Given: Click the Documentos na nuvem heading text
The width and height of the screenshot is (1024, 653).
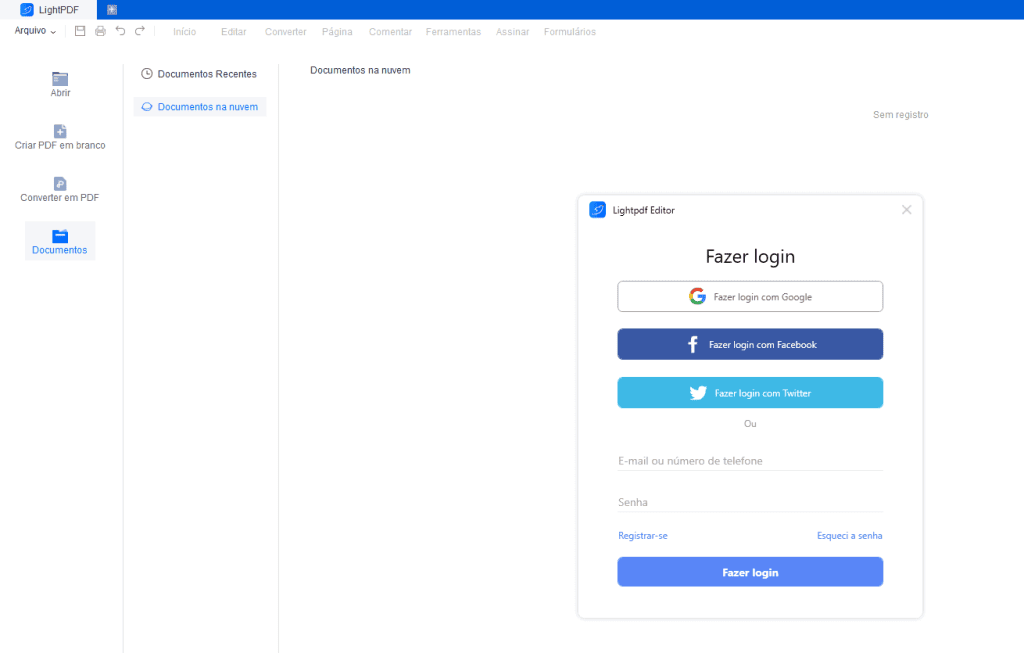Looking at the screenshot, I should click(x=360, y=70).
